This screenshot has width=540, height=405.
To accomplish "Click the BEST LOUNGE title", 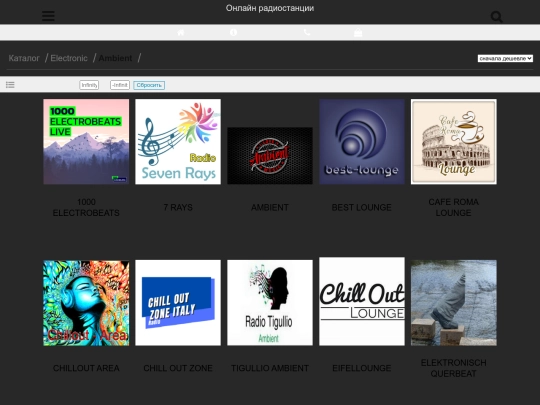I will coord(362,207).
